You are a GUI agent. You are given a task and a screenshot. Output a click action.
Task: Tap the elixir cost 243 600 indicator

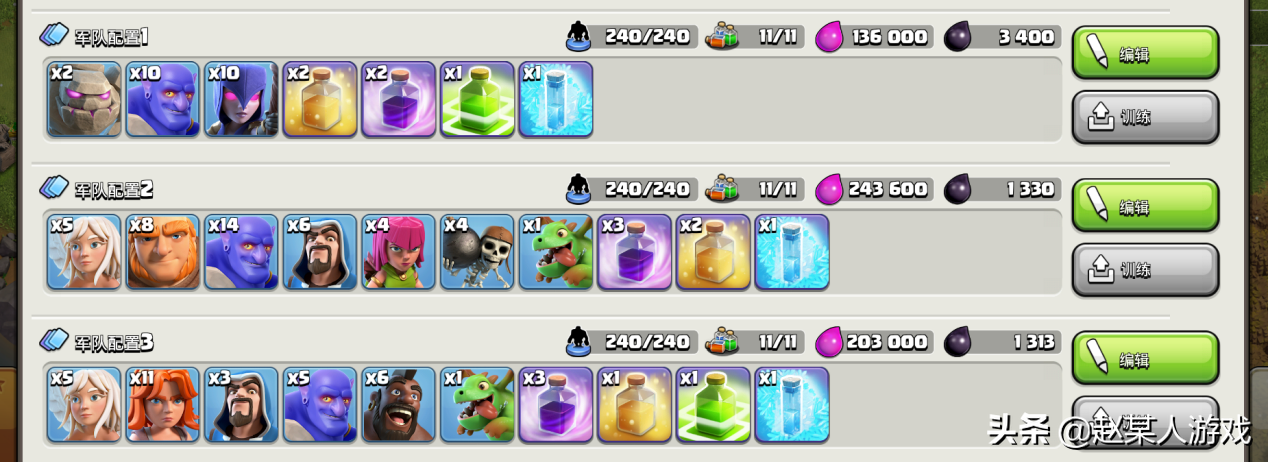coord(874,189)
